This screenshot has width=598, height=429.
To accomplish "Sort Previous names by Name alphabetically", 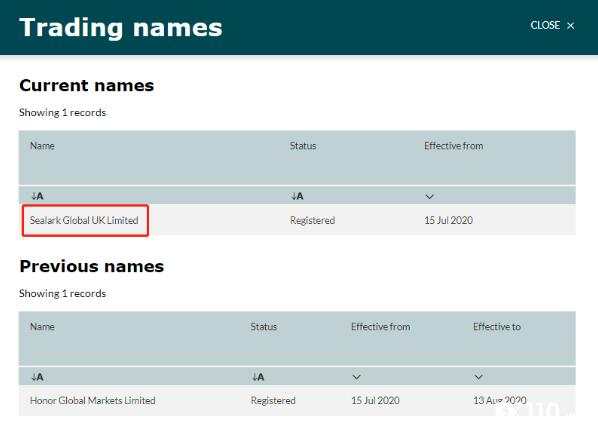I will [37, 377].
